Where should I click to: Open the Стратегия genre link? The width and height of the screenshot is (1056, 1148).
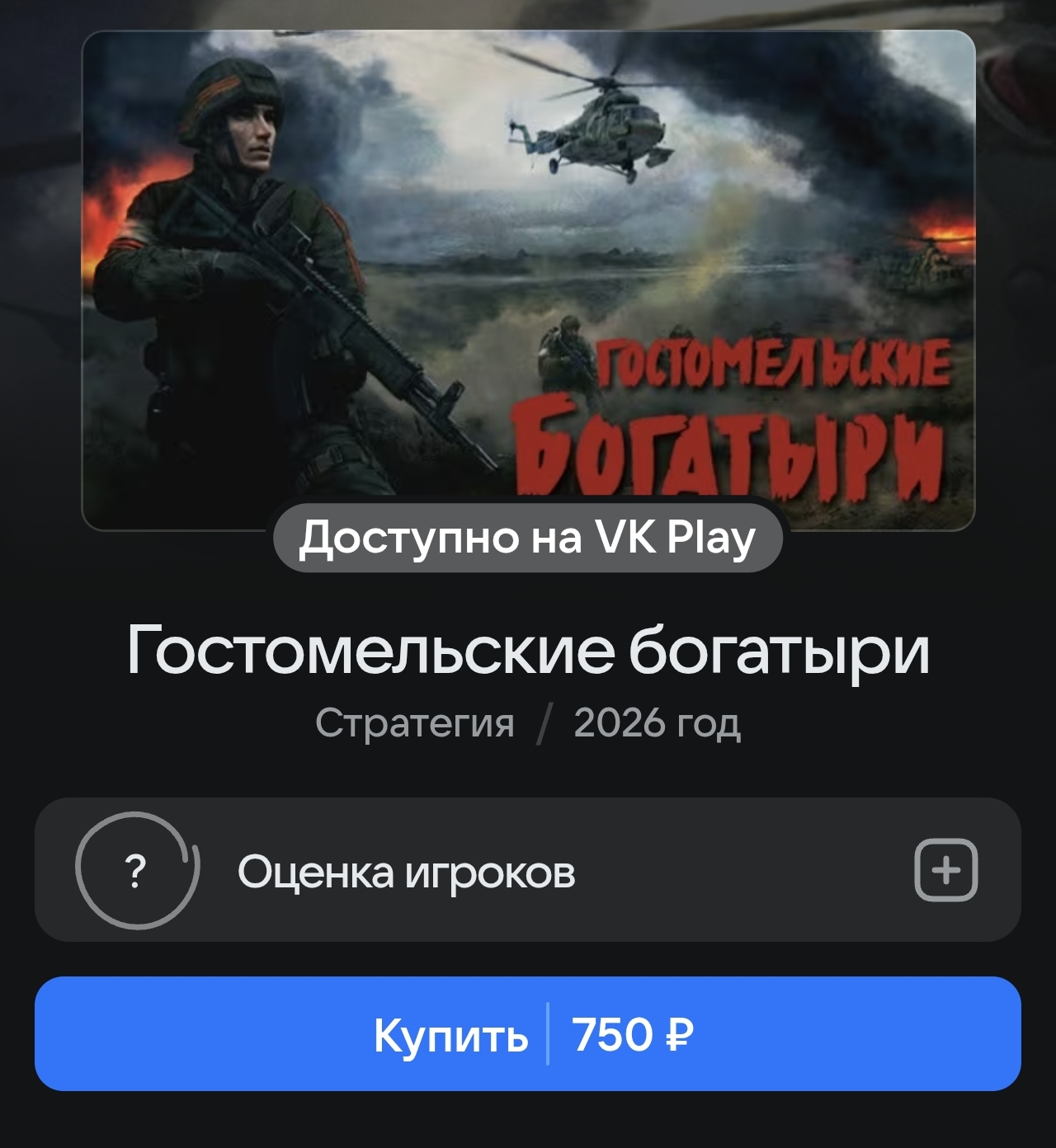point(414,722)
